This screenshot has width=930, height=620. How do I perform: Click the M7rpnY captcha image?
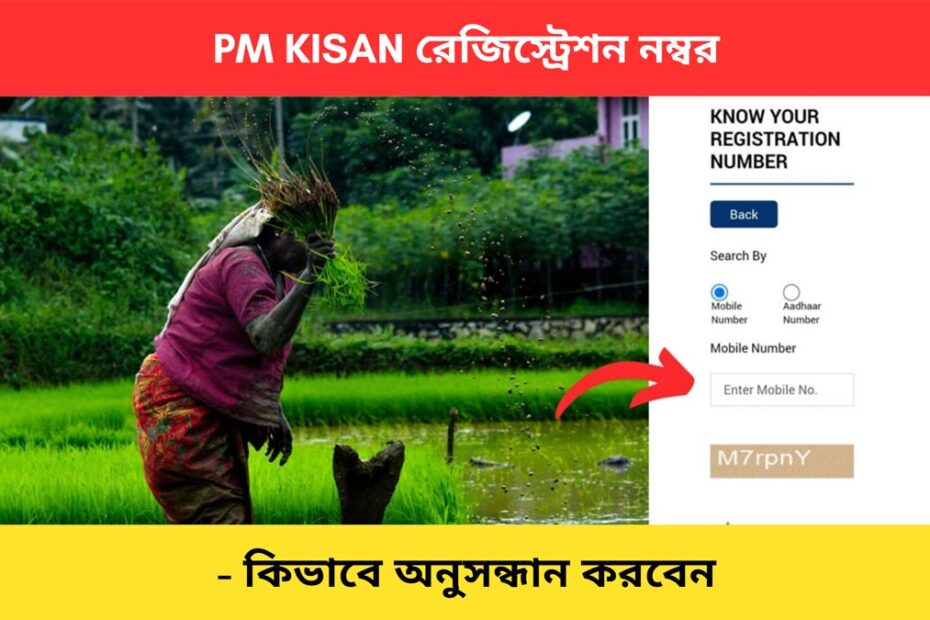click(782, 461)
